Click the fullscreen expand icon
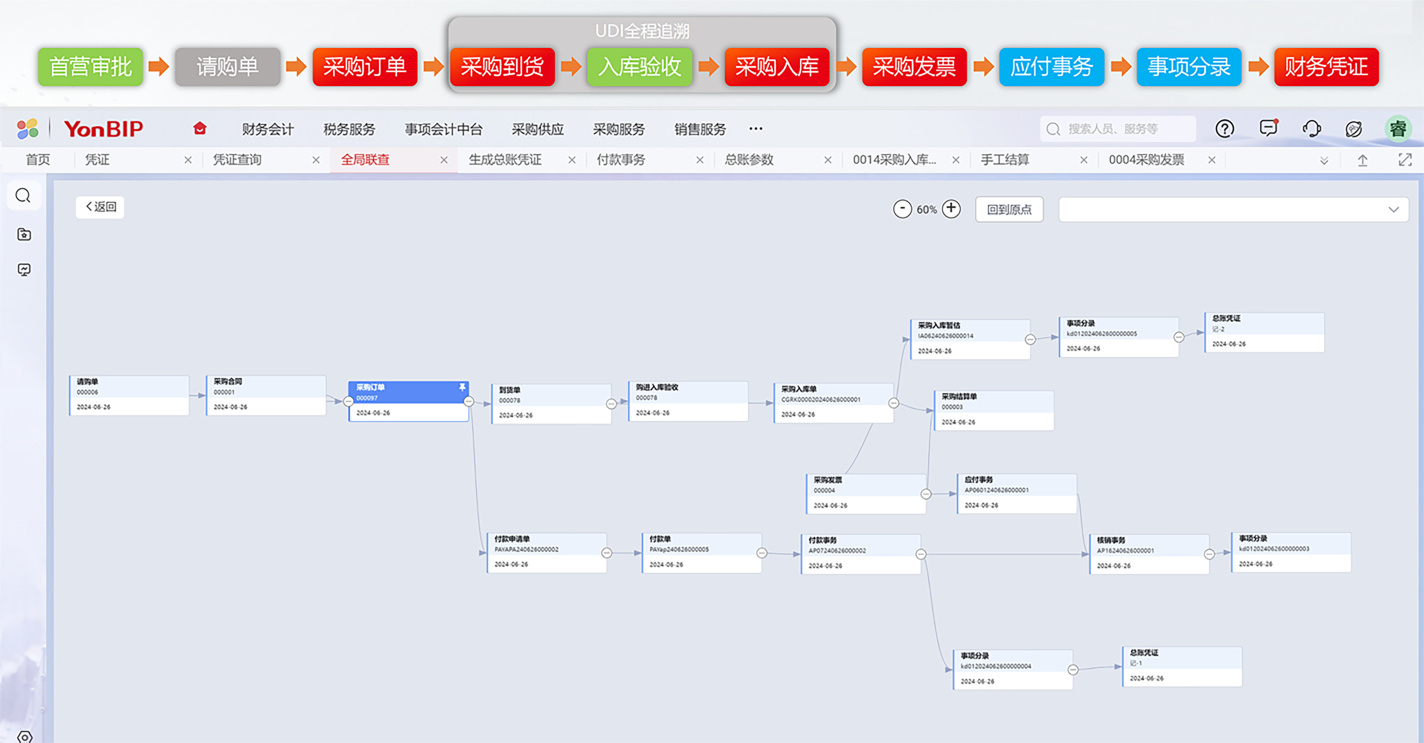1424x743 pixels. point(1405,160)
